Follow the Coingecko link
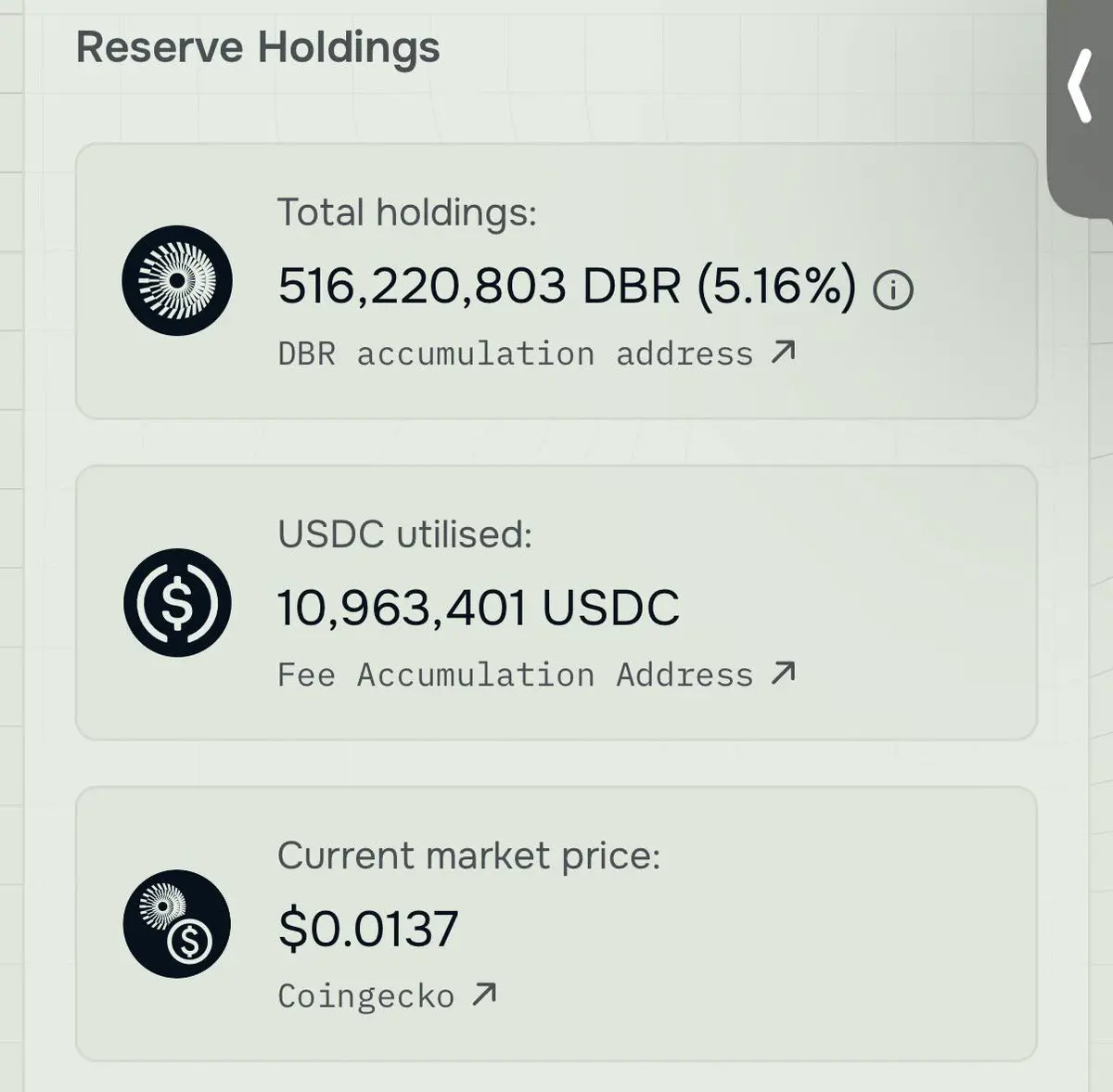Image resolution: width=1113 pixels, height=1092 pixels. click(365, 996)
